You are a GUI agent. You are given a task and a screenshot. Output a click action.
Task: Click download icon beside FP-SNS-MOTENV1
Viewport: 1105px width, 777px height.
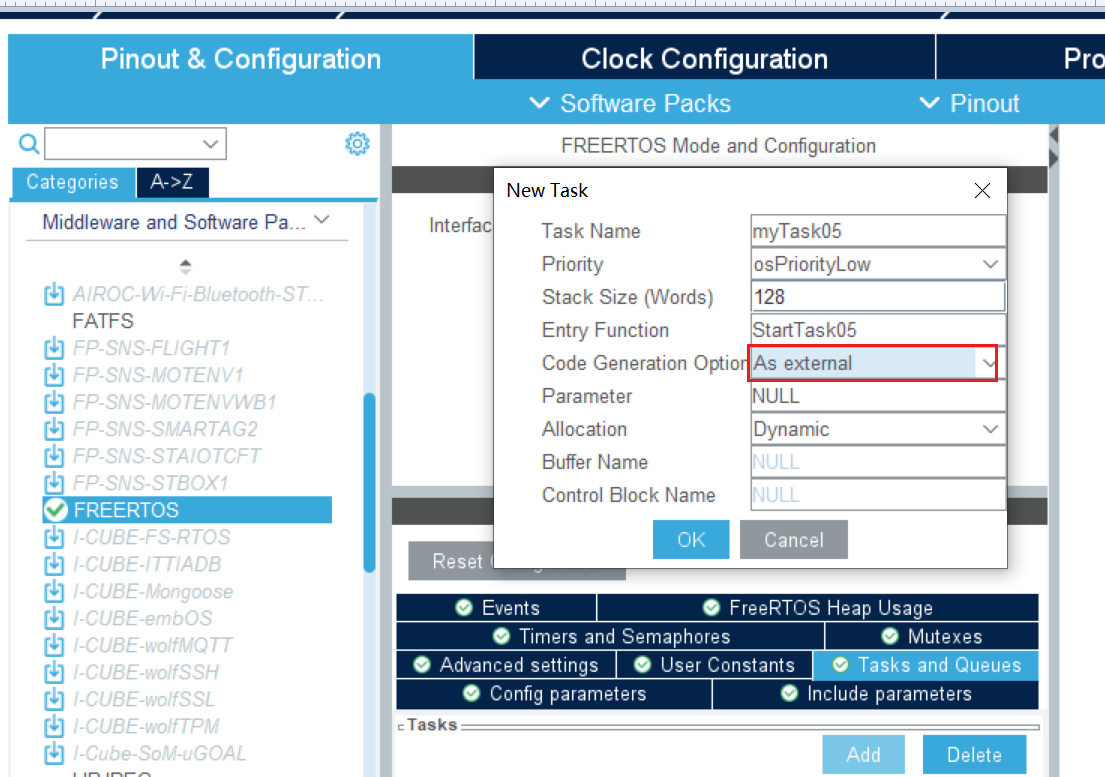coord(54,375)
